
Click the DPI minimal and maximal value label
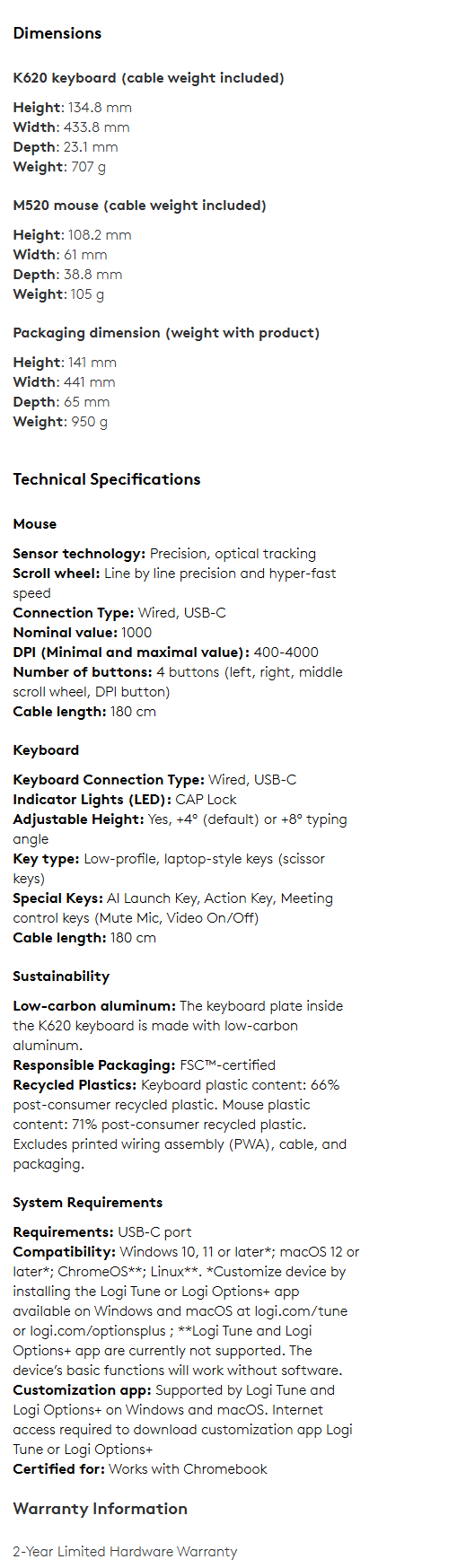tap(131, 653)
